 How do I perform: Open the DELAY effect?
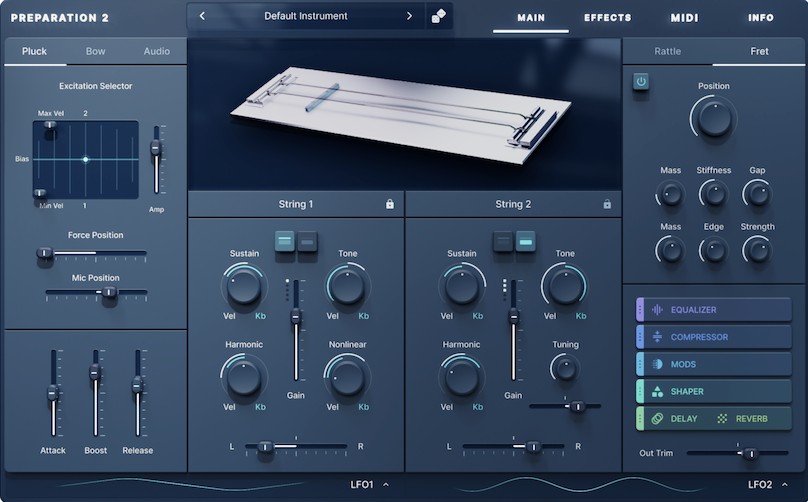coord(683,419)
